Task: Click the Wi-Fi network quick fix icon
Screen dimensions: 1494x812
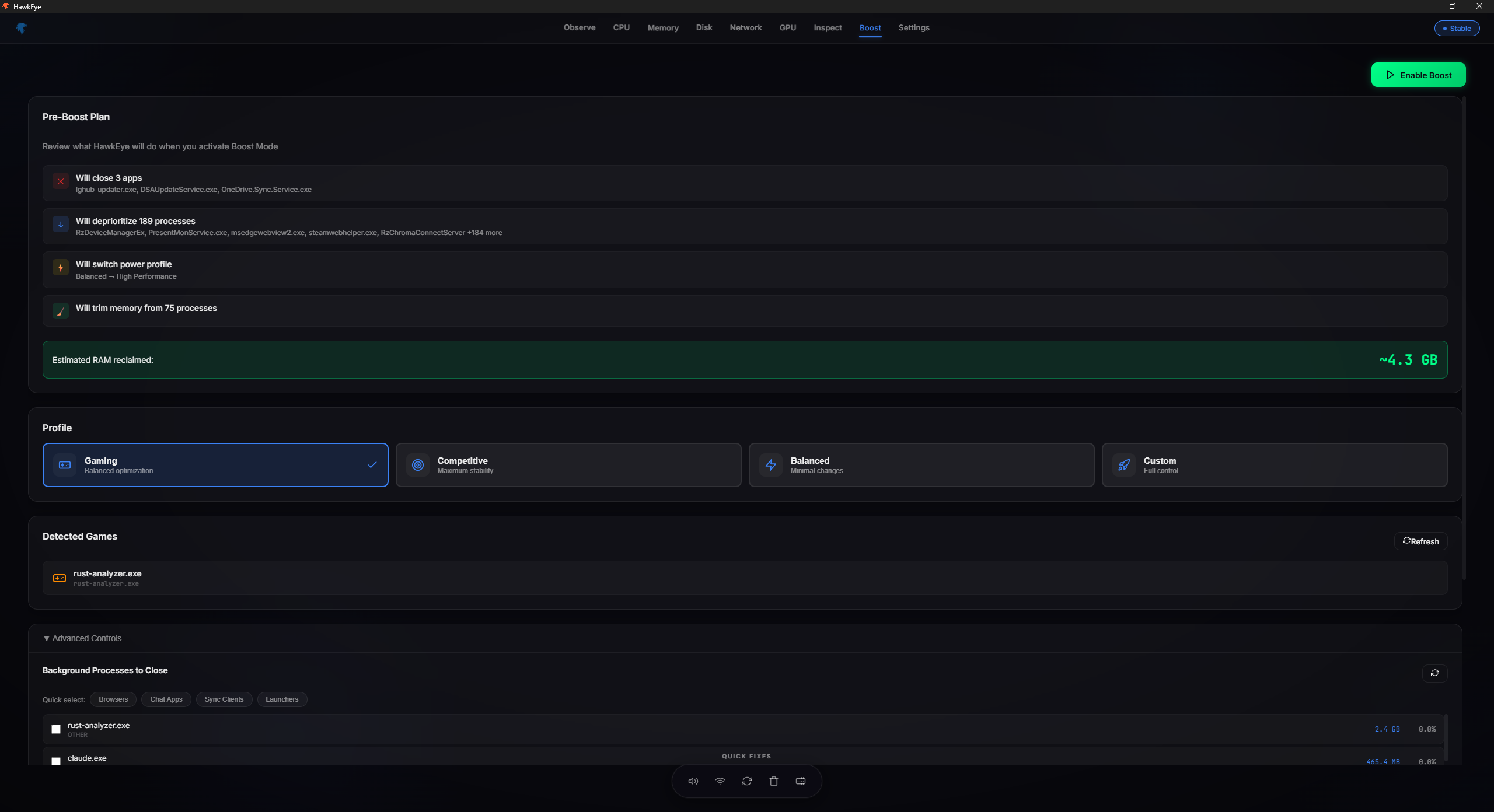Action: (720, 781)
